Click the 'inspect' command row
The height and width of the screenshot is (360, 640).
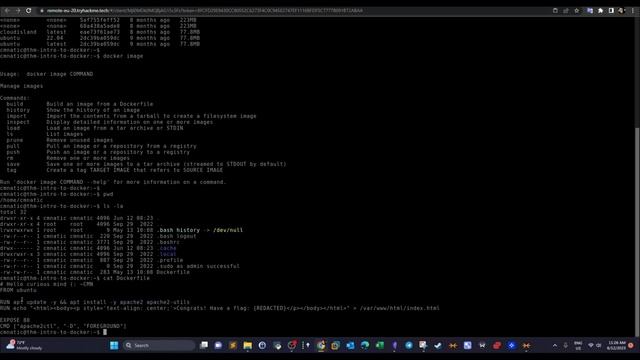(109, 122)
